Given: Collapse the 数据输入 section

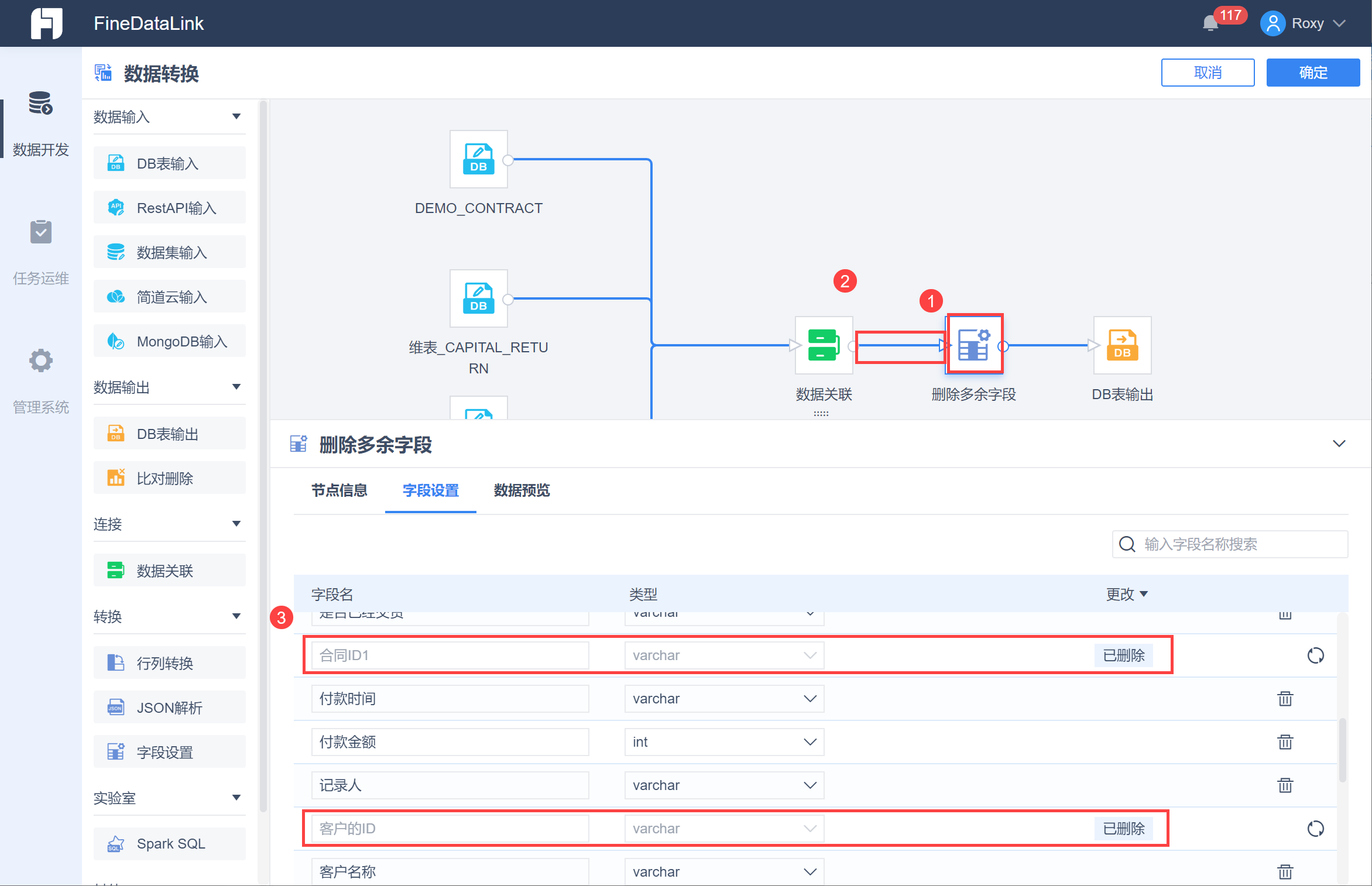Looking at the screenshot, I should (x=236, y=116).
